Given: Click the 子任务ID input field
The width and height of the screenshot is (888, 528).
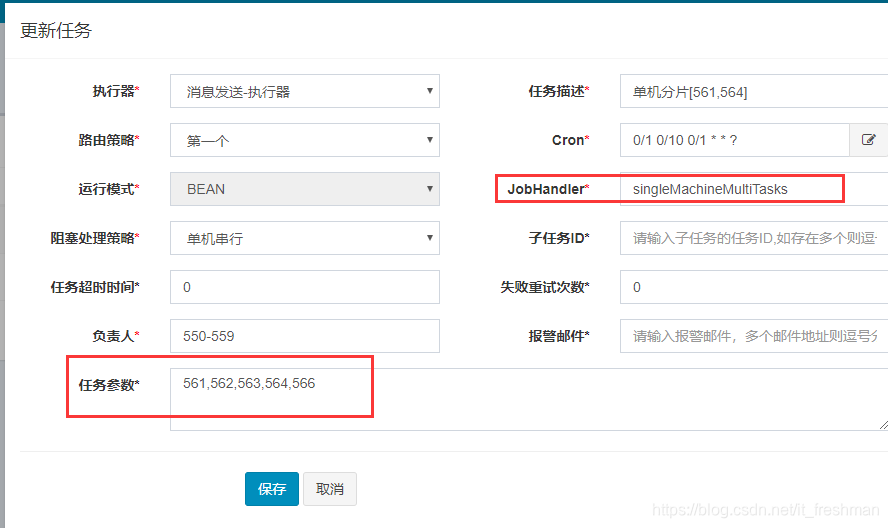Looking at the screenshot, I should (x=754, y=238).
